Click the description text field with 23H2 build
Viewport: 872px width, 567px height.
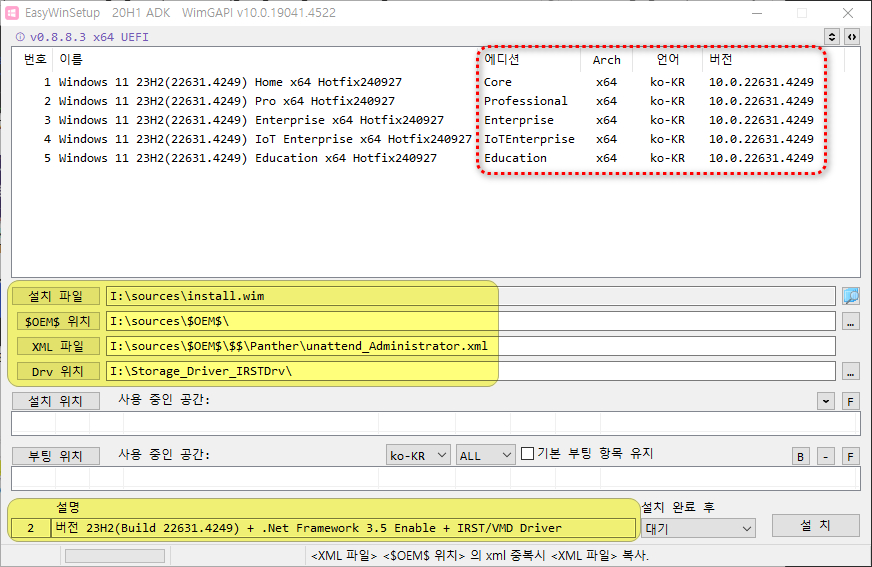coord(343,528)
